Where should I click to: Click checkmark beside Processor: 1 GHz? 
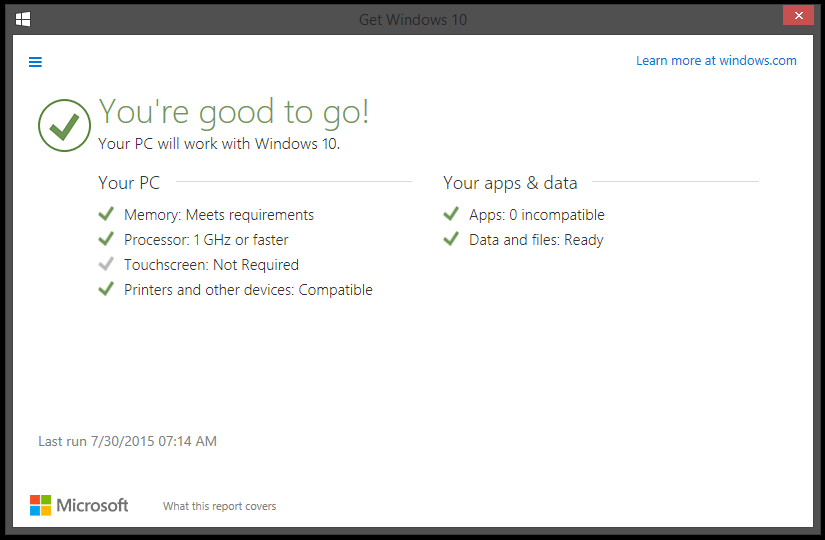tap(106, 239)
